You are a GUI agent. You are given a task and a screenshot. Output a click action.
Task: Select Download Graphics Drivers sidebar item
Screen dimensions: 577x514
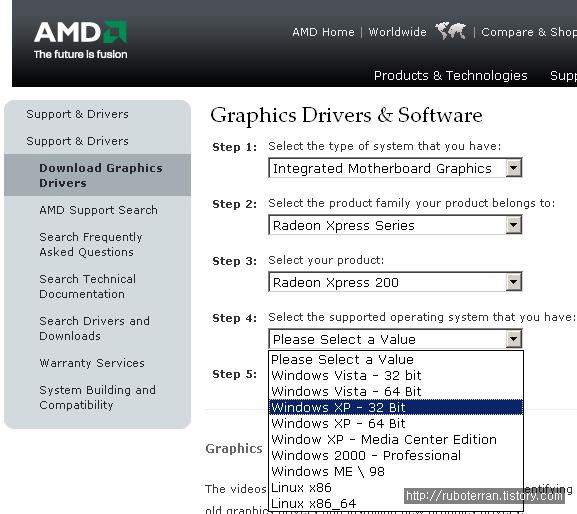(98, 175)
